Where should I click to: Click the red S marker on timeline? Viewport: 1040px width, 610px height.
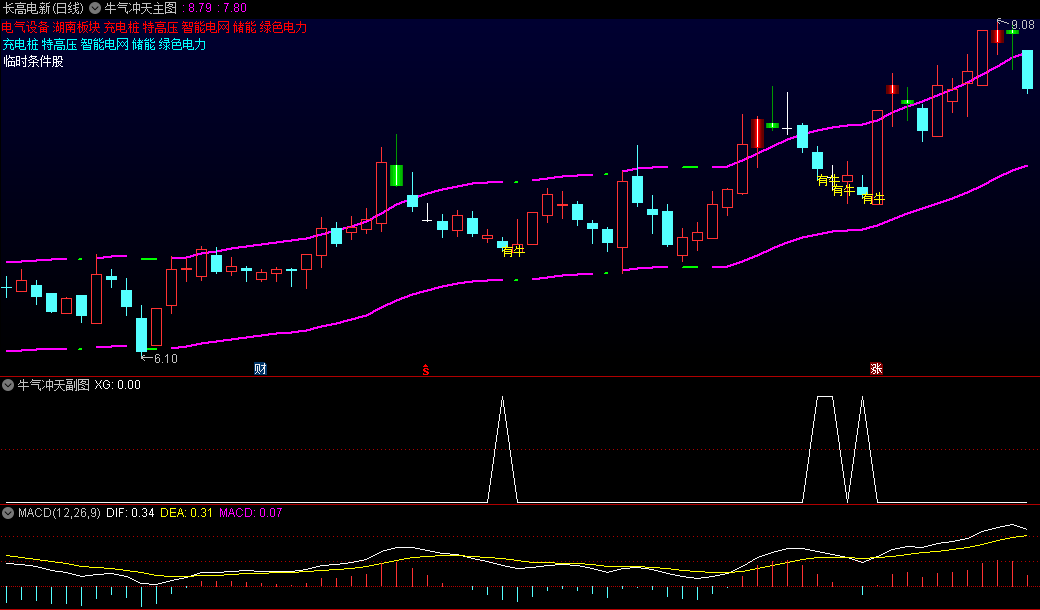[x=426, y=369]
